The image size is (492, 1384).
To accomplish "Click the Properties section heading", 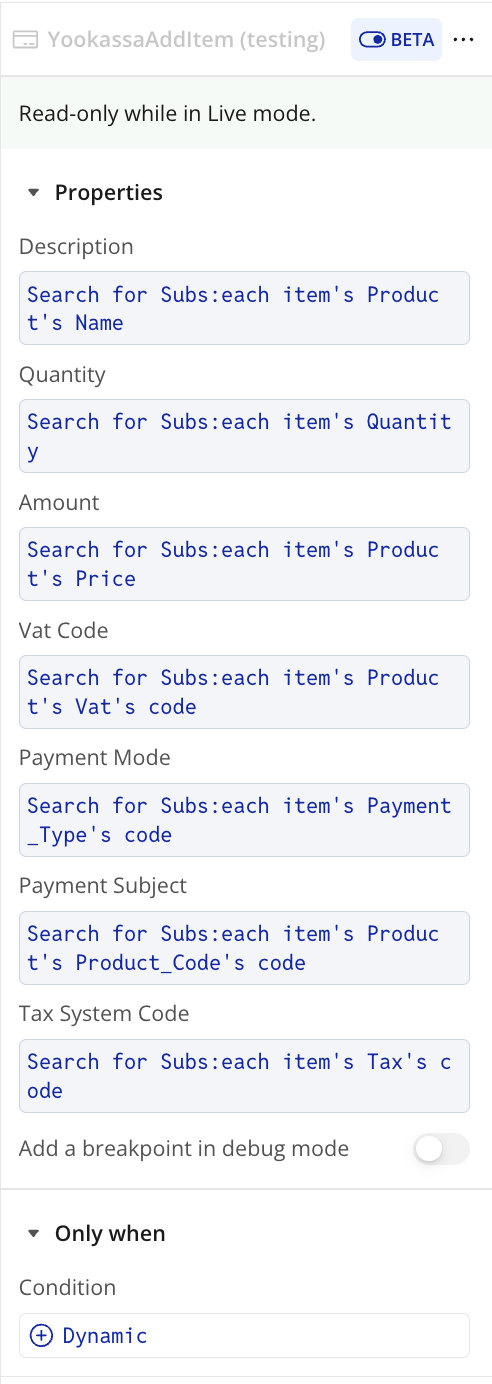I will (x=109, y=193).
